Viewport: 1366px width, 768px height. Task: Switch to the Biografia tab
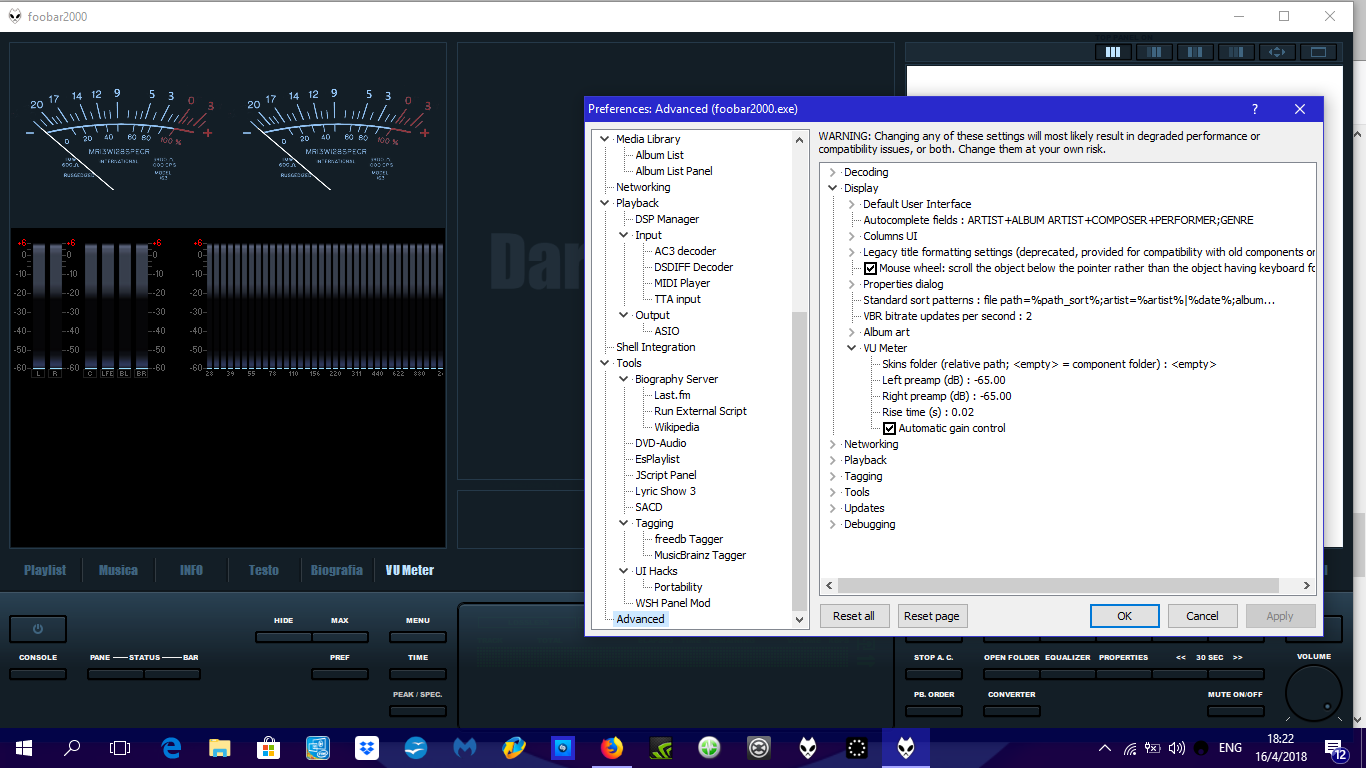click(x=336, y=570)
